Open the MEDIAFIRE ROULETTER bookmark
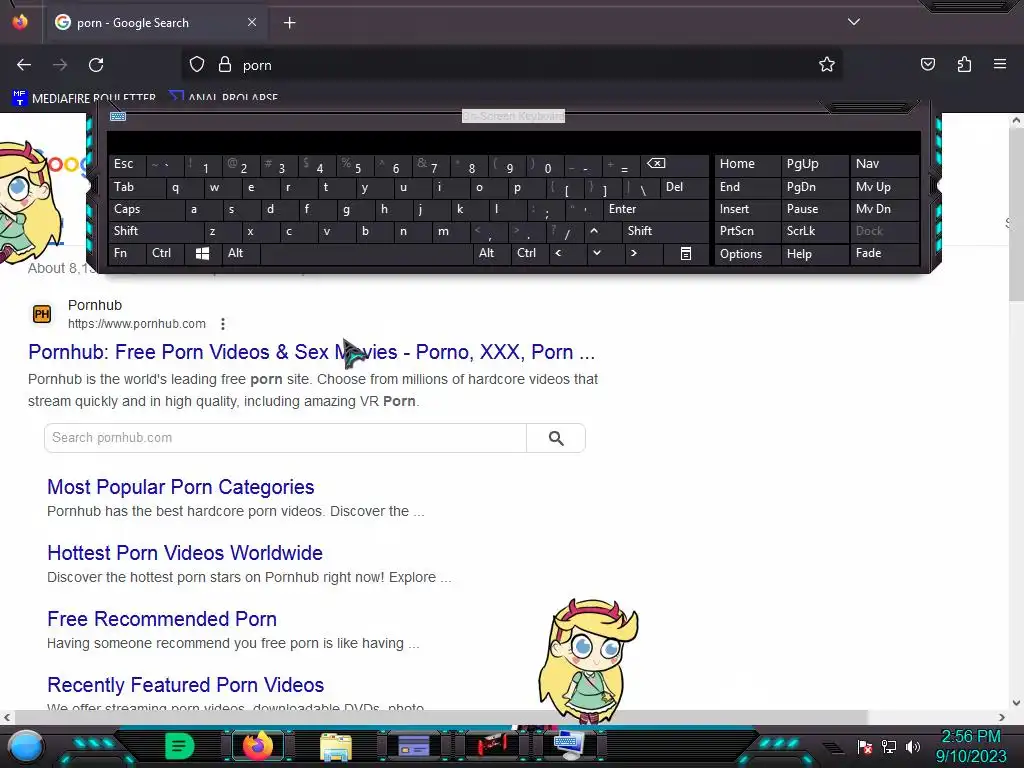 click(x=84, y=98)
